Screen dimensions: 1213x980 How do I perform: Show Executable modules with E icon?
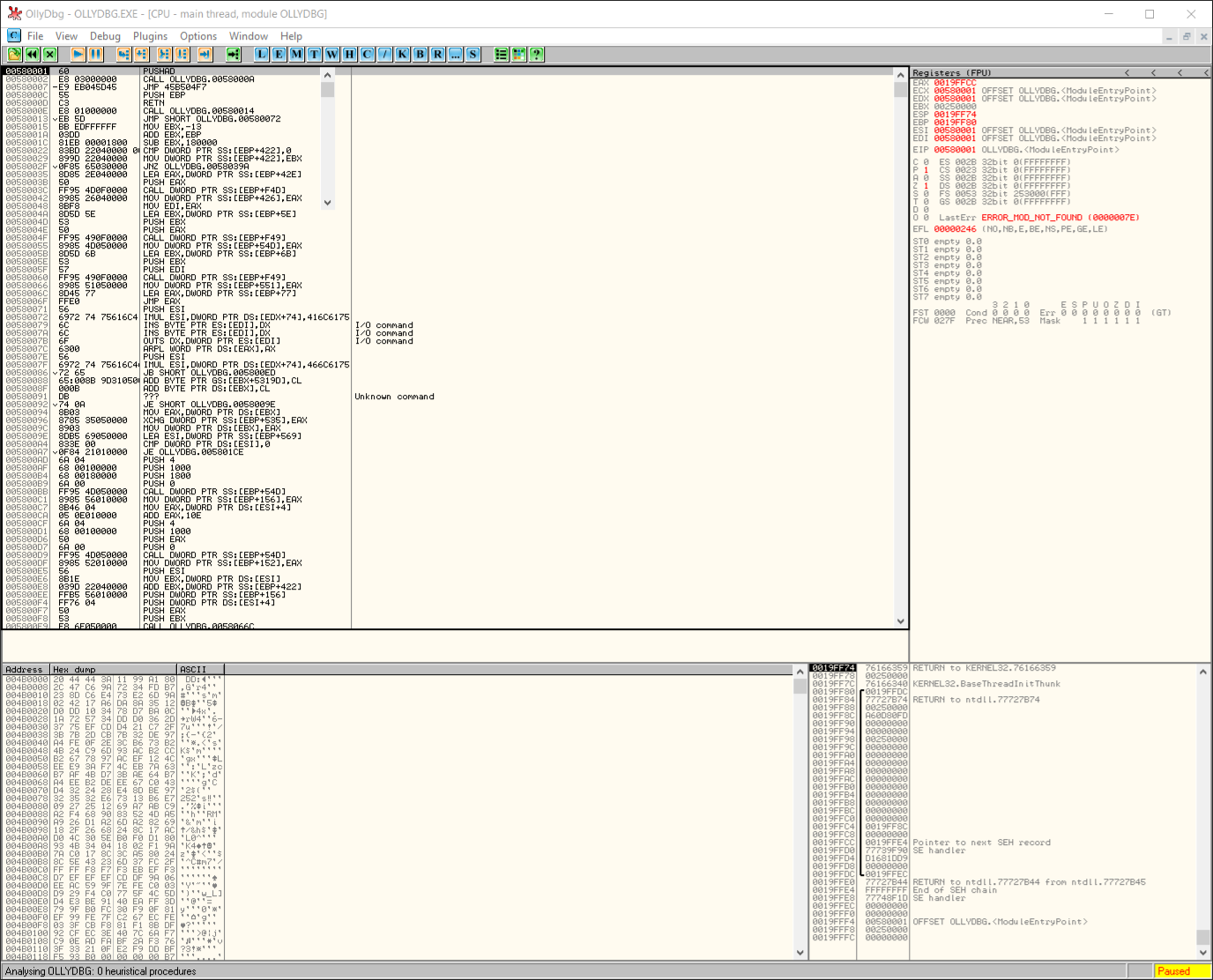pyautogui.click(x=279, y=55)
